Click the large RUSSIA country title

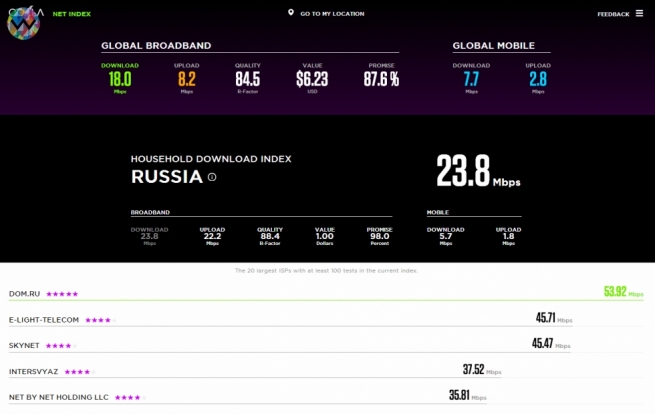167,177
